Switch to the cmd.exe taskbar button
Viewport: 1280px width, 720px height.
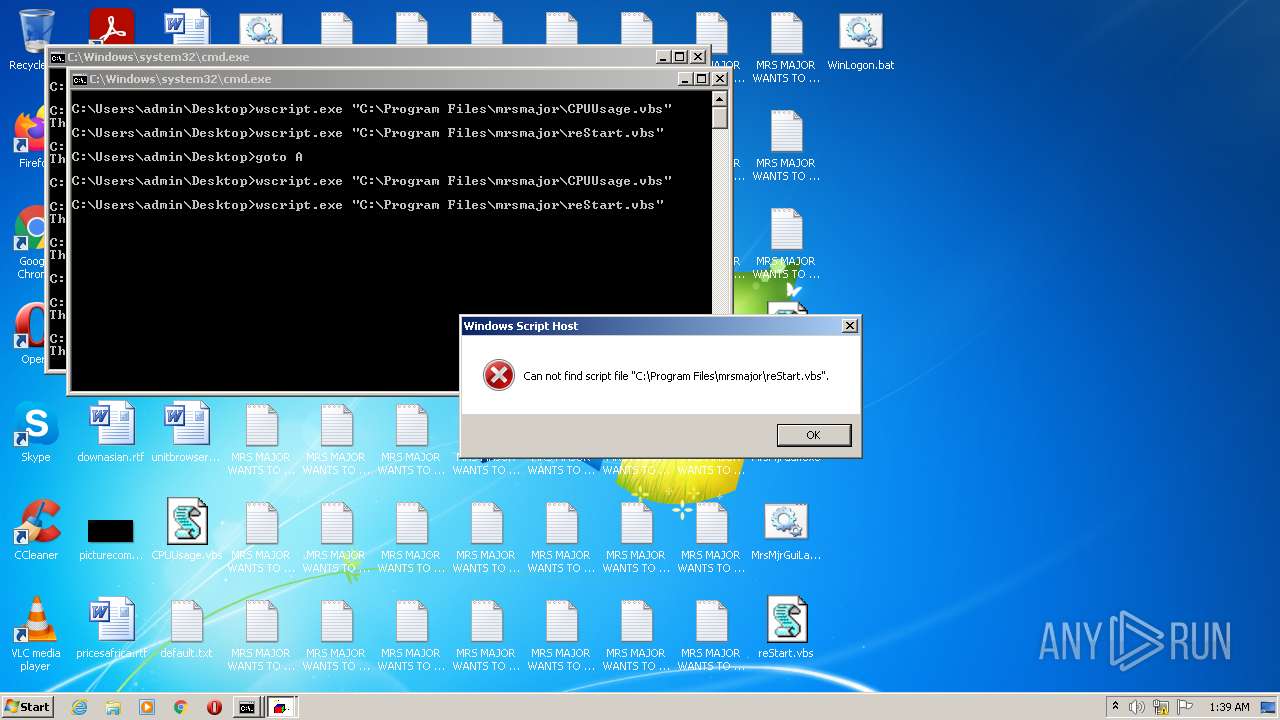[x=247, y=707]
